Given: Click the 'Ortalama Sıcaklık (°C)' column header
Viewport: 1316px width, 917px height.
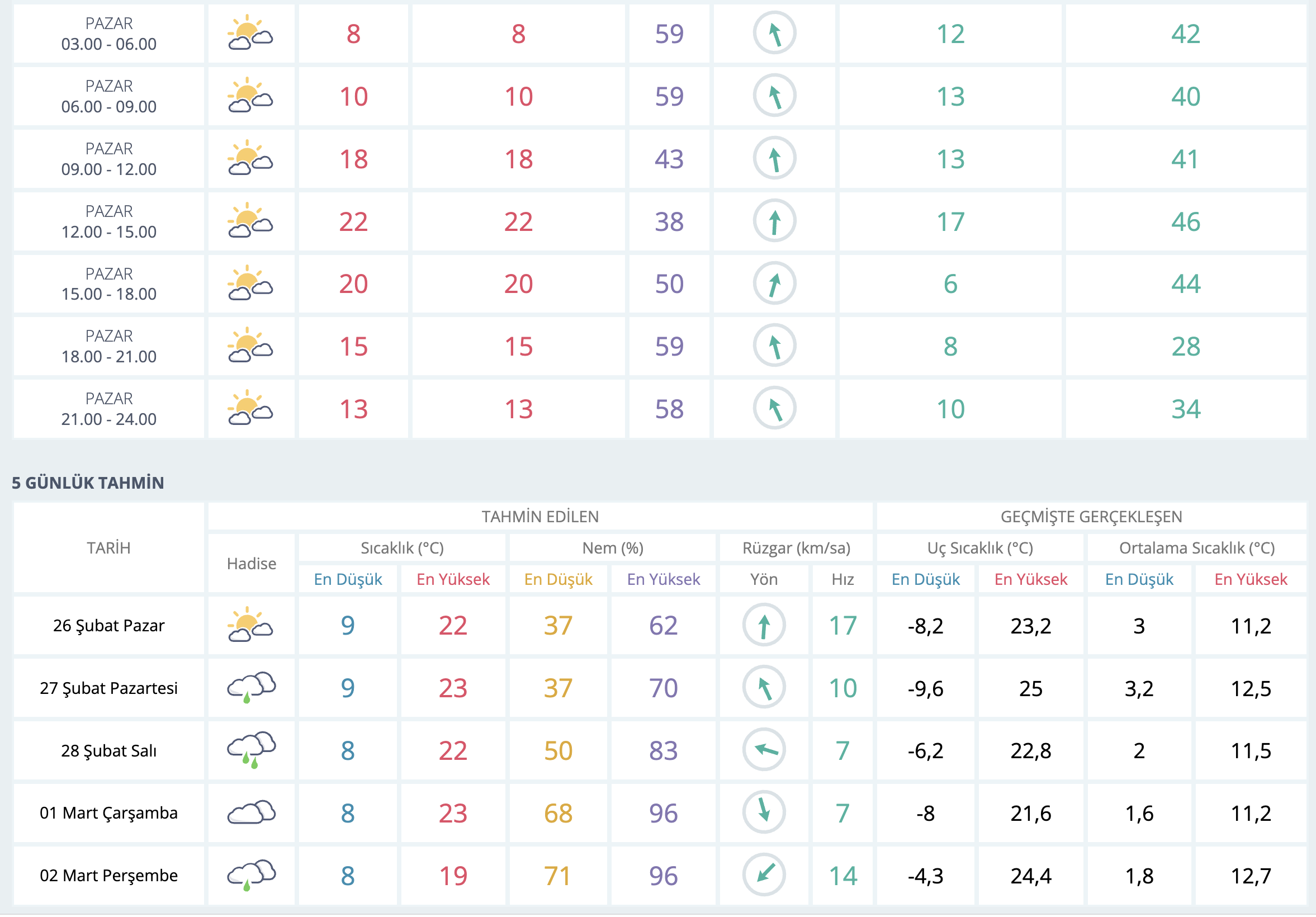Looking at the screenshot, I should click(x=1197, y=548).
